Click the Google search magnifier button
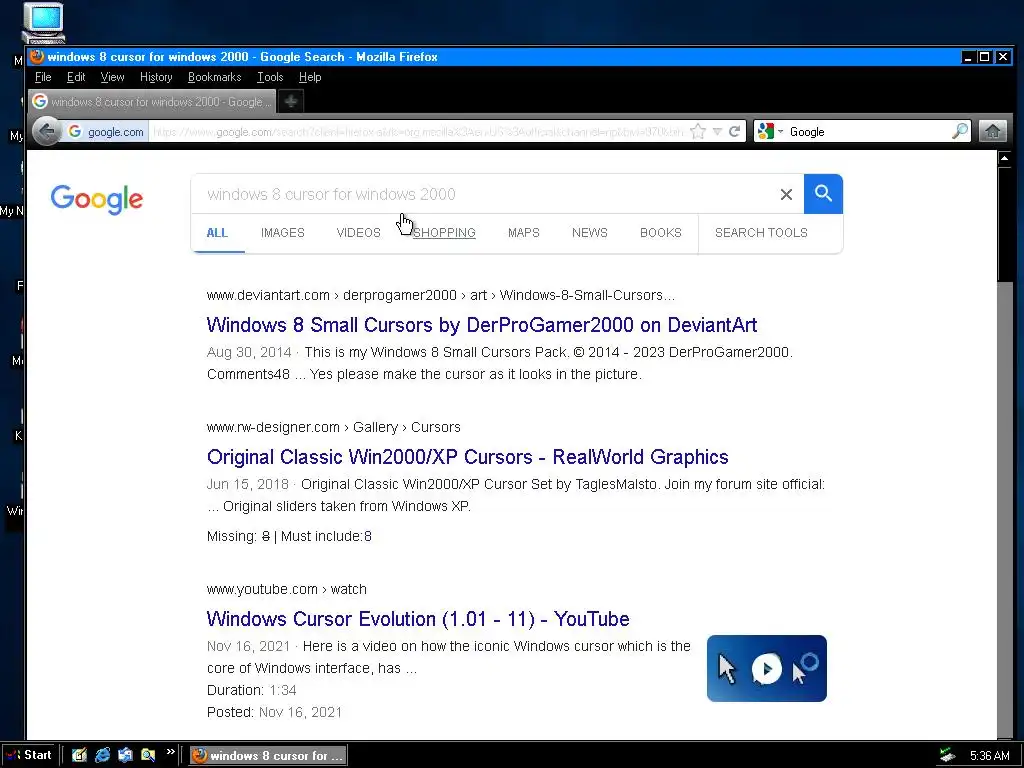The width and height of the screenshot is (1024, 768). coord(823,194)
